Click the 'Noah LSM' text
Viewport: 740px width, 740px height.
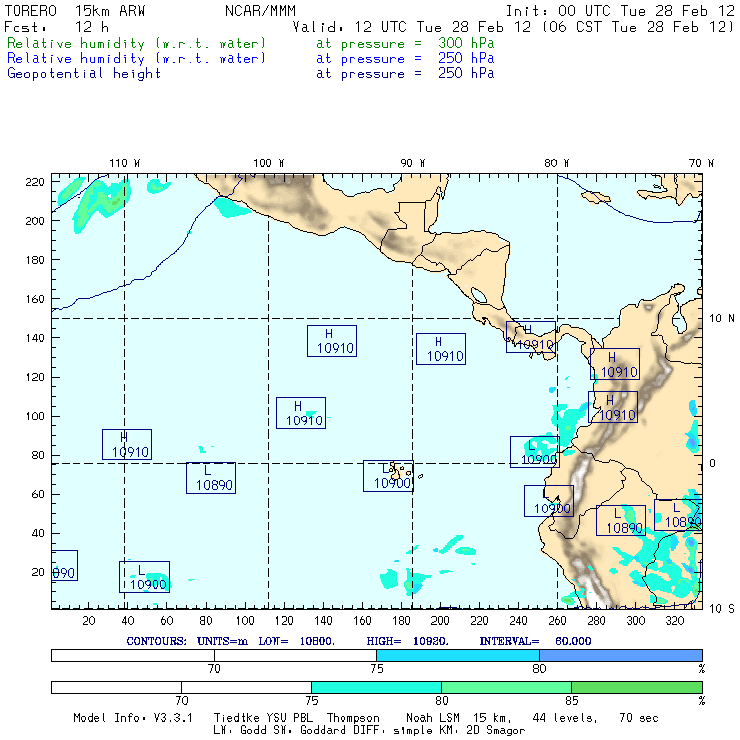pos(433,718)
